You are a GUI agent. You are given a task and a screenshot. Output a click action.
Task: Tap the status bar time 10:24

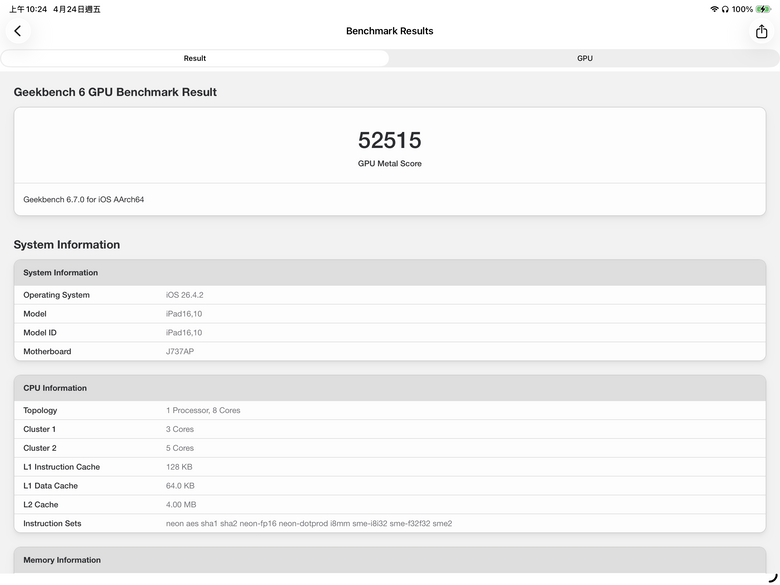28,9
